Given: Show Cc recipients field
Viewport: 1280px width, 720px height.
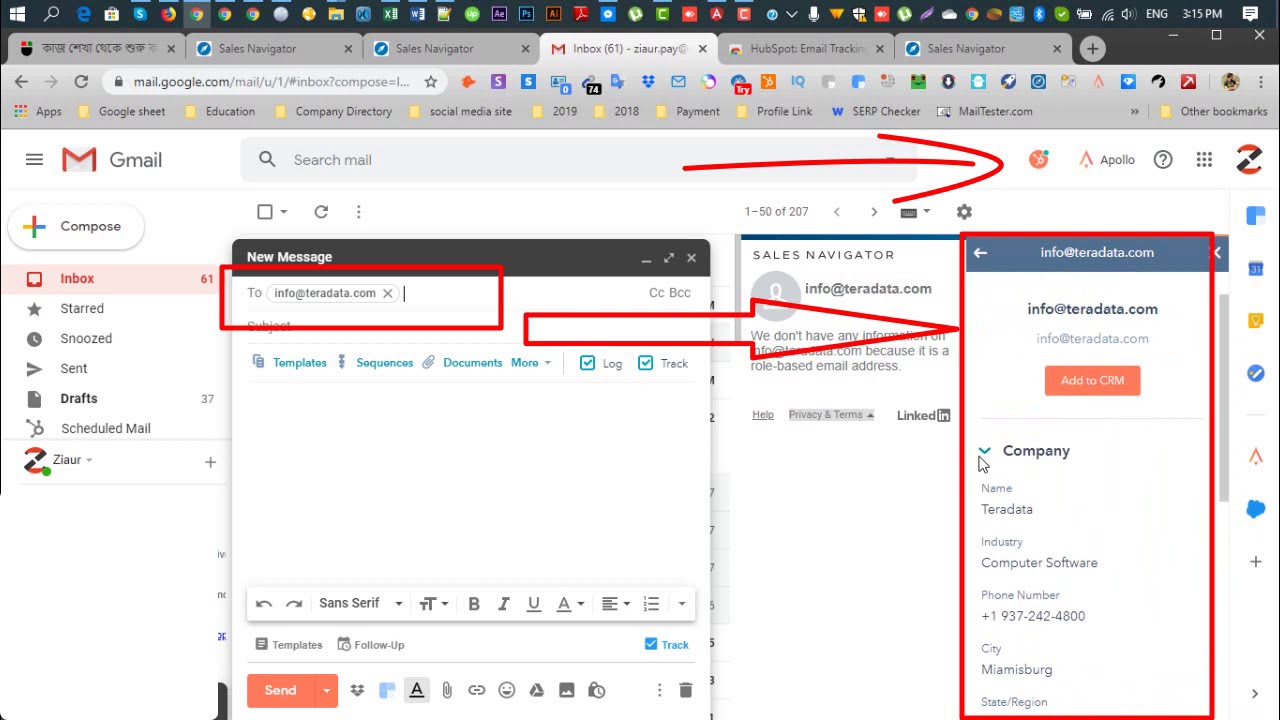Looking at the screenshot, I should [657, 293].
